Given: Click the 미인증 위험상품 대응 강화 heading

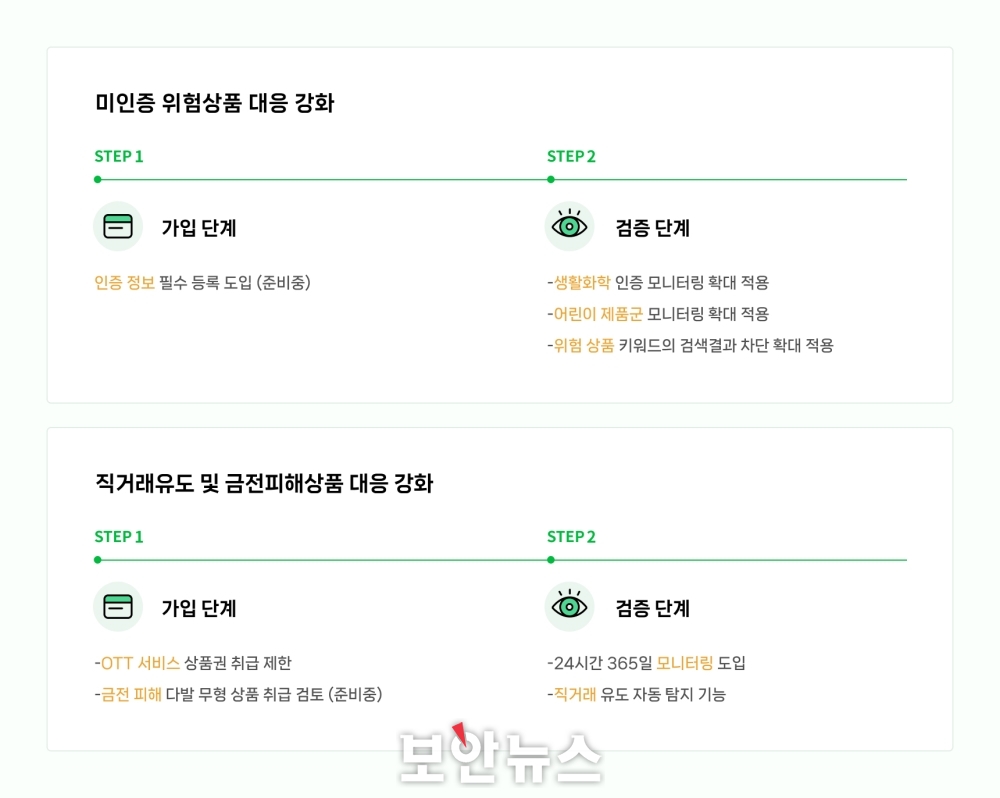Looking at the screenshot, I should point(214,103).
